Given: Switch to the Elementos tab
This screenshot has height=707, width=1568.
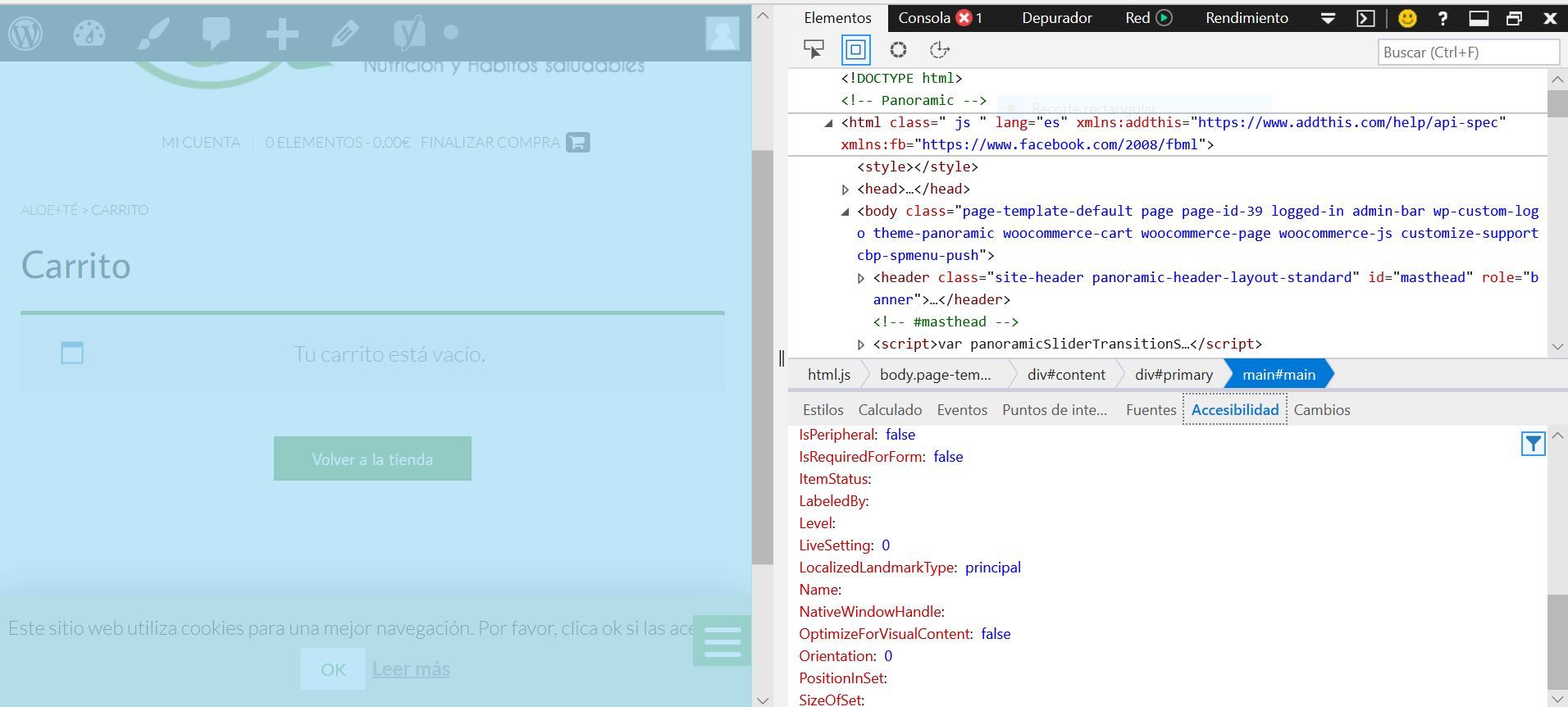Looking at the screenshot, I should 837,17.
